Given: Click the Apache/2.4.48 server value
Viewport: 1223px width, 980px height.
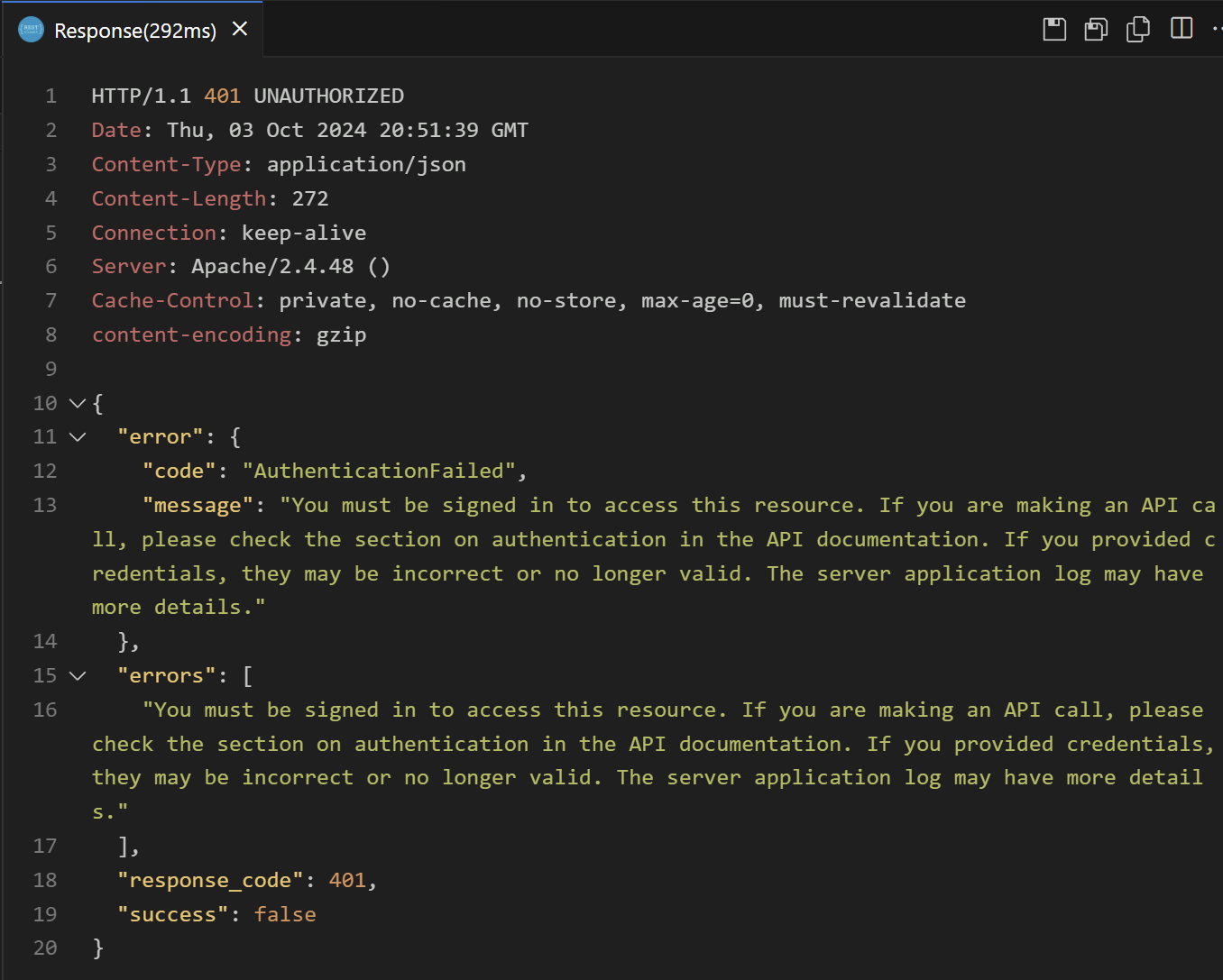Looking at the screenshot, I should [x=272, y=266].
